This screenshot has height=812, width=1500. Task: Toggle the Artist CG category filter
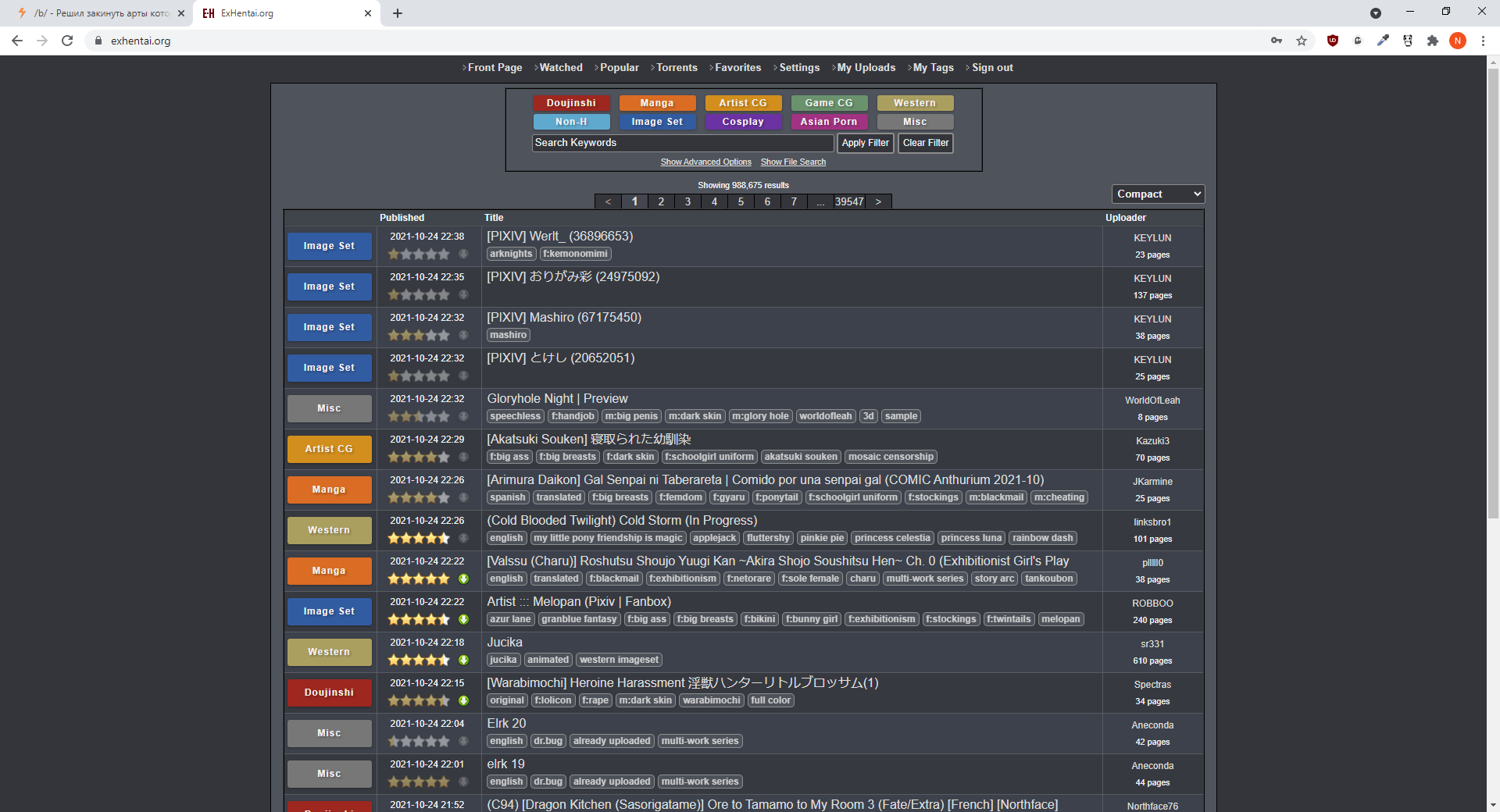point(743,103)
